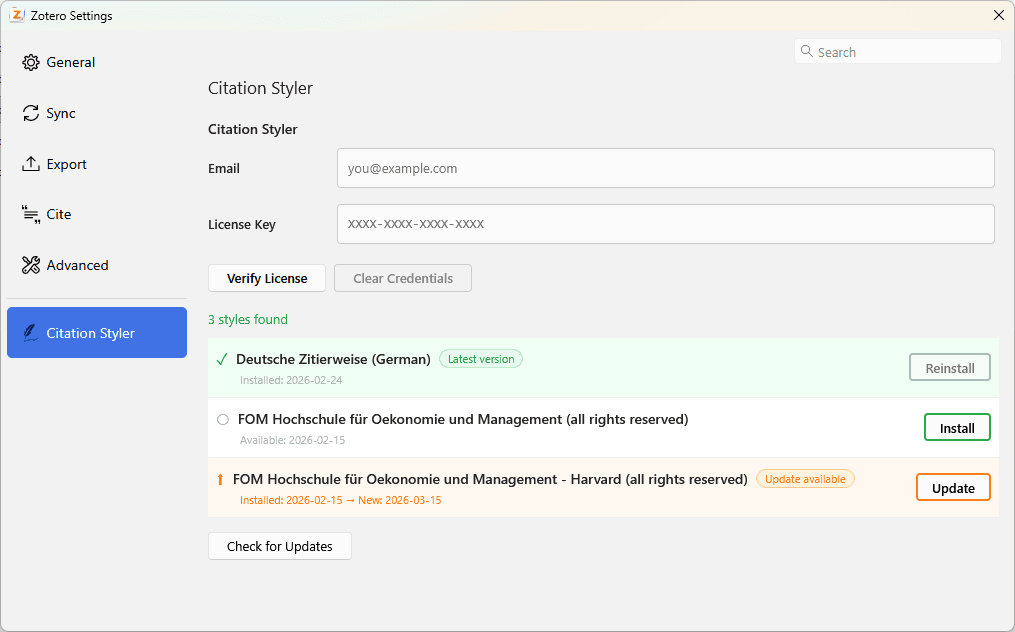Image resolution: width=1015 pixels, height=632 pixels.
Task: Click the green checkmark beside Deutsche Zitierweise
Action: click(x=223, y=359)
